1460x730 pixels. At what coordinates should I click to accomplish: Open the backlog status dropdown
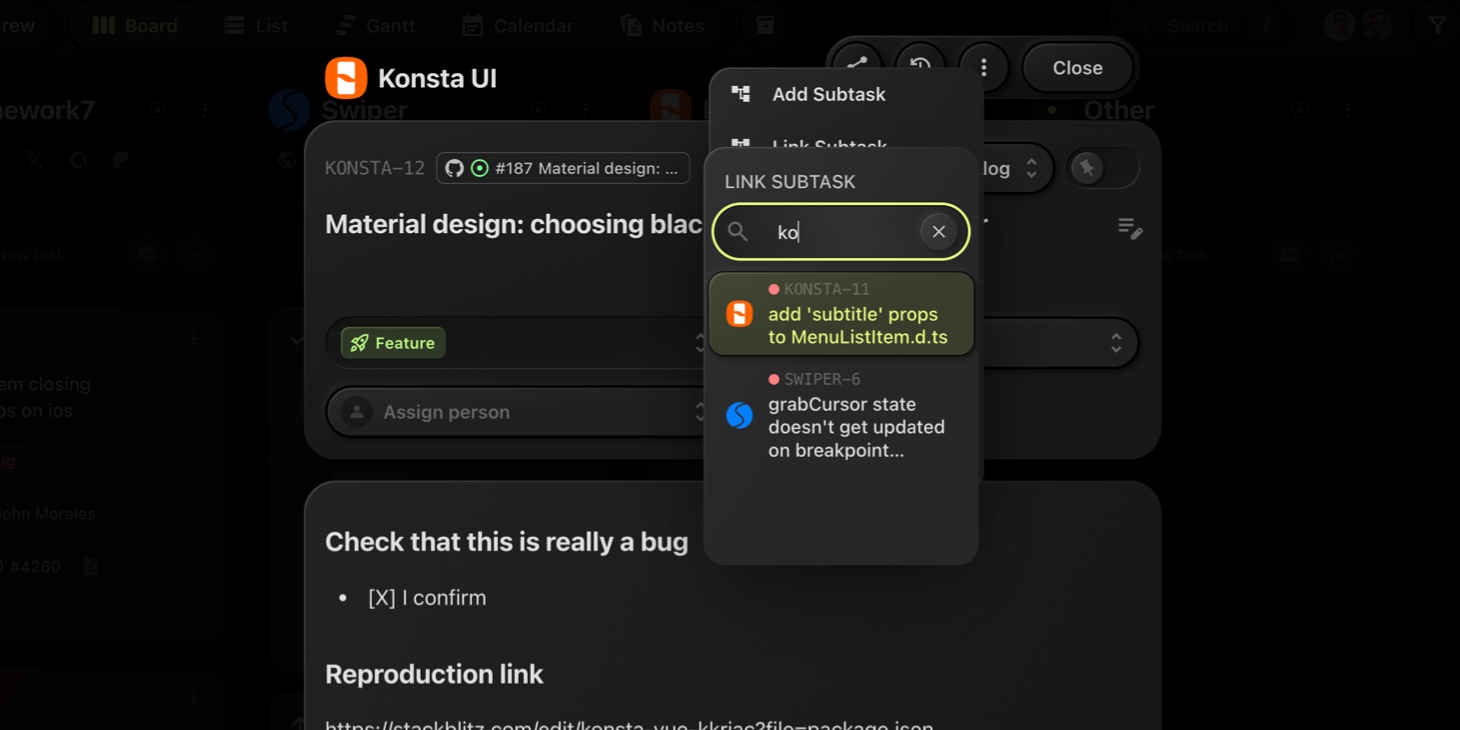coord(1012,168)
